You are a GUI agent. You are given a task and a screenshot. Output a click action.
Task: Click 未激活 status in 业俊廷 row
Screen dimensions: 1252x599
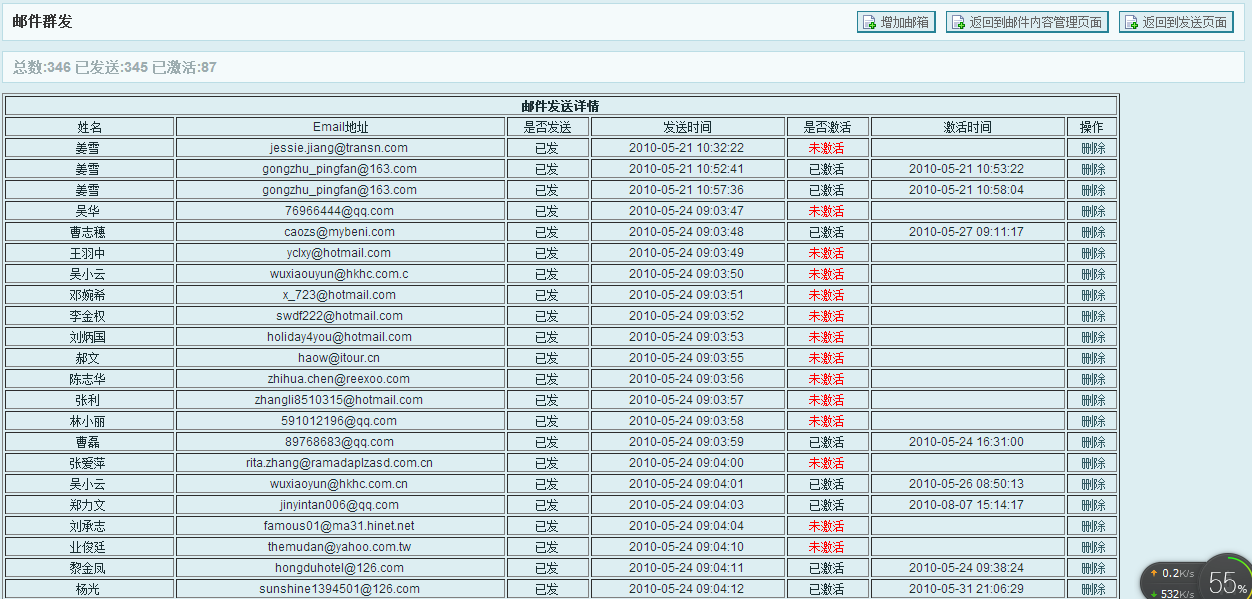click(x=827, y=547)
